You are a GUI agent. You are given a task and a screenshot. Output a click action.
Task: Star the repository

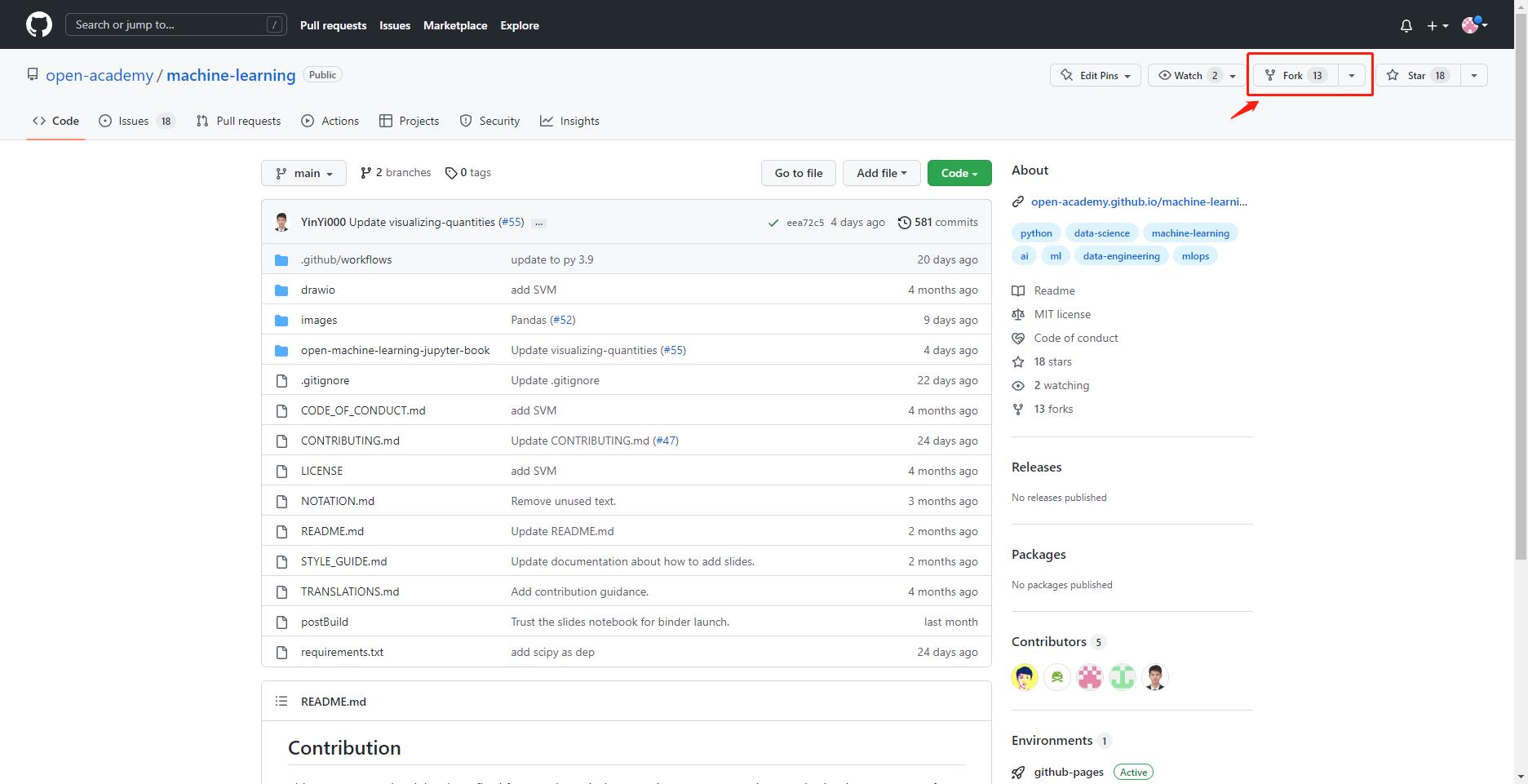(x=1418, y=76)
